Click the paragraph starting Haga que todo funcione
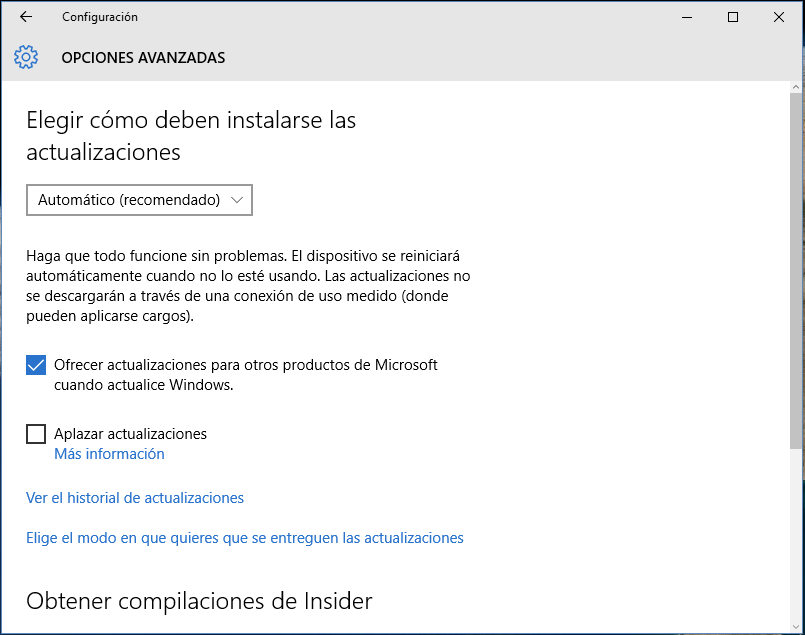The image size is (805, 635). [248, 285]
